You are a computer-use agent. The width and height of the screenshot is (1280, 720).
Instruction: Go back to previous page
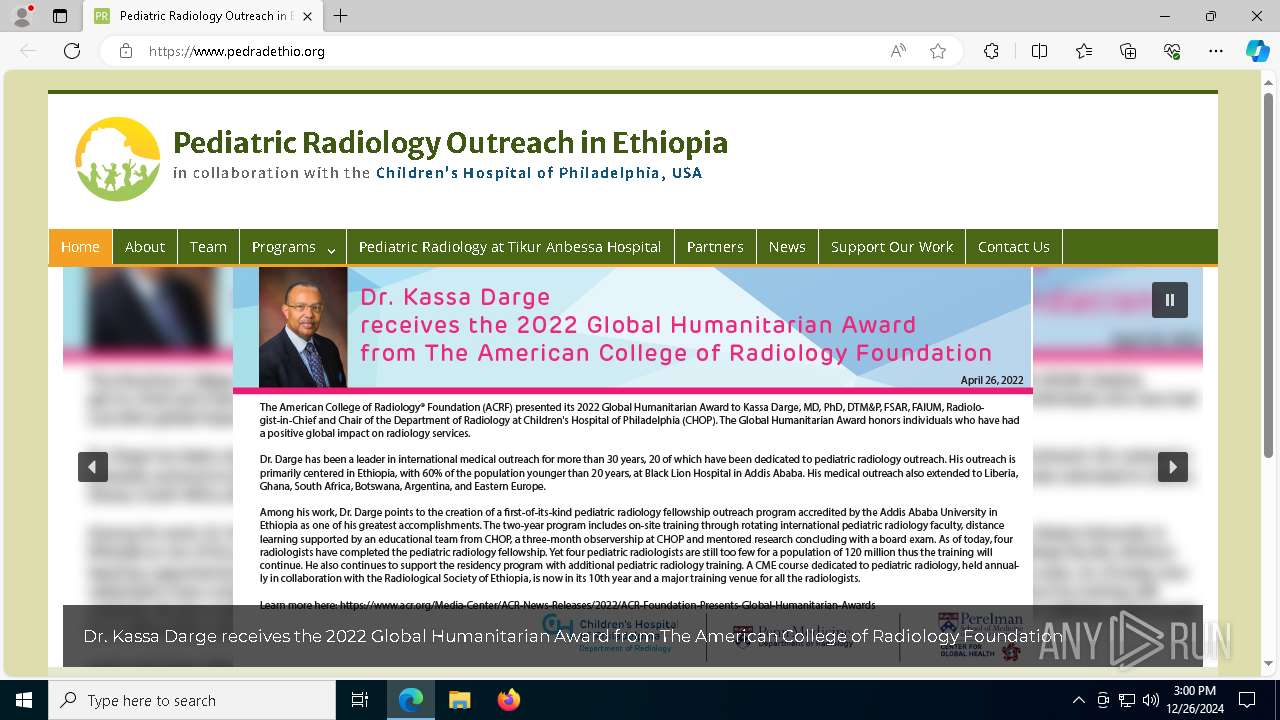pyautogui.click(x=28, y=51)
